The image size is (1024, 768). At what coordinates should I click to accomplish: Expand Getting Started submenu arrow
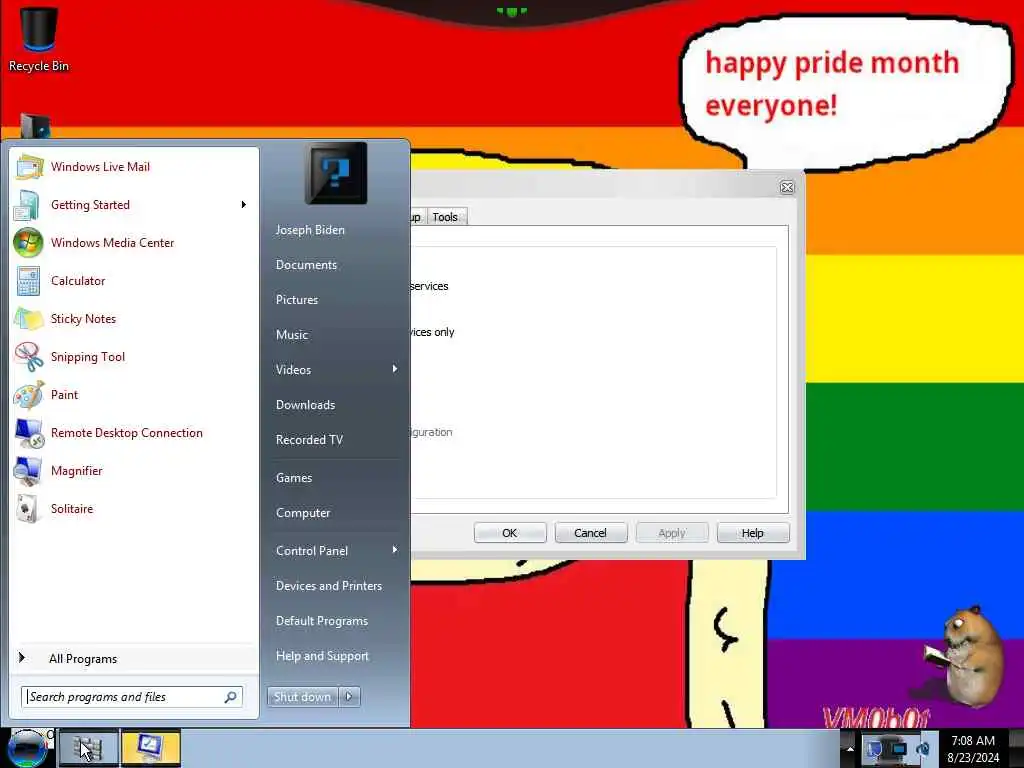[x=244, y=204]
